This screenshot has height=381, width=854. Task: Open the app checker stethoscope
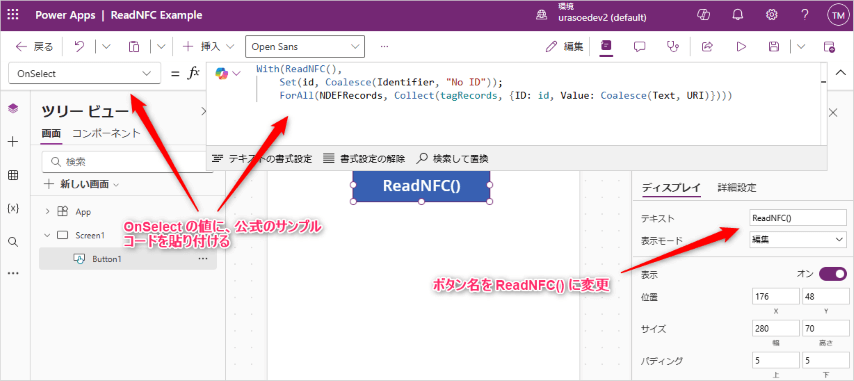click(673, 47)
